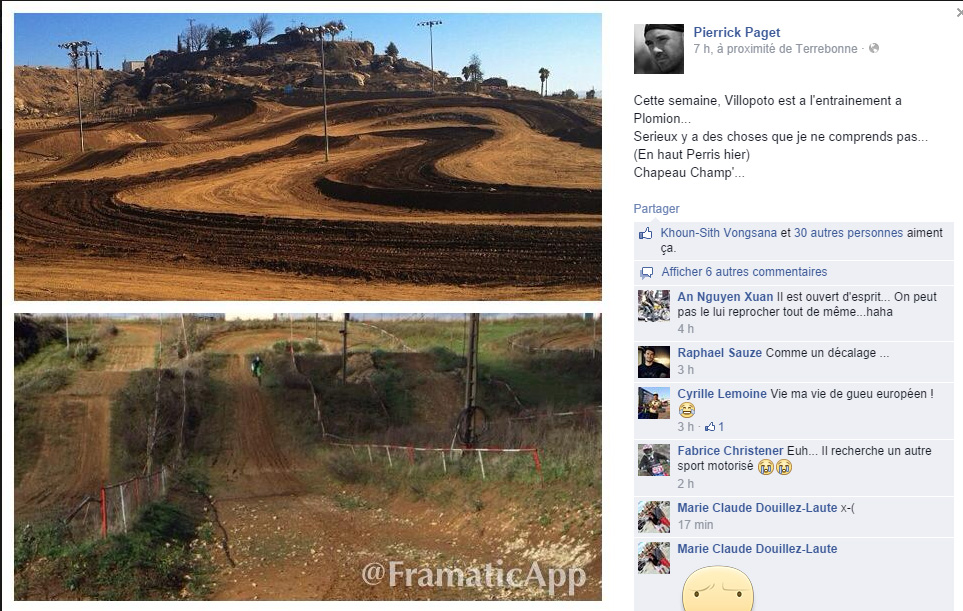Open Pierrick Paget's profile picture

(x=658, y=49)
